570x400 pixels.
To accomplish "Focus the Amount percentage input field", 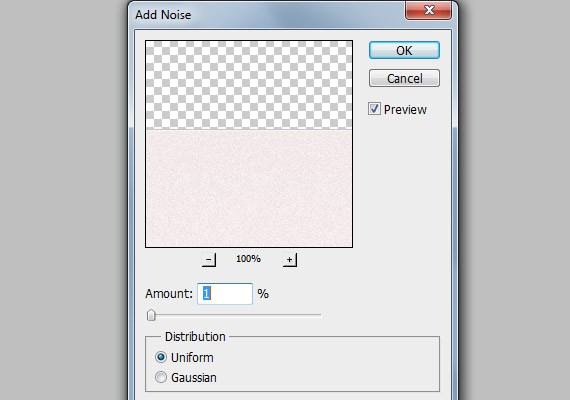I will pyautogui.click(x=225, y=293).
